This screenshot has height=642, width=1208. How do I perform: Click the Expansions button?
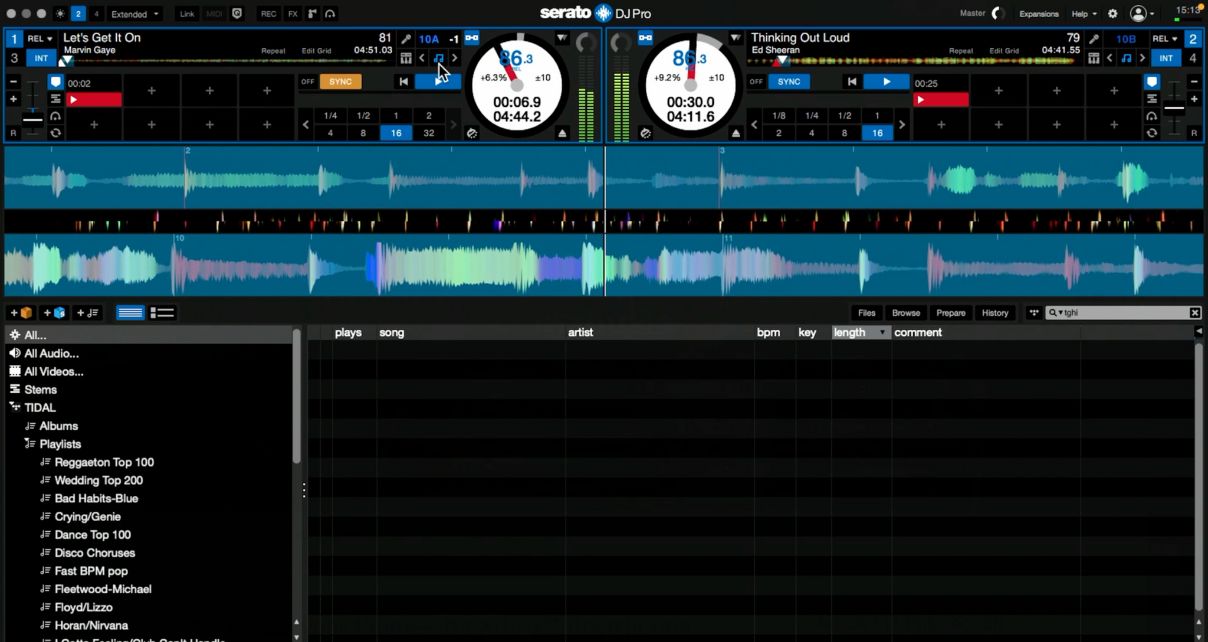click(1039, 14)
